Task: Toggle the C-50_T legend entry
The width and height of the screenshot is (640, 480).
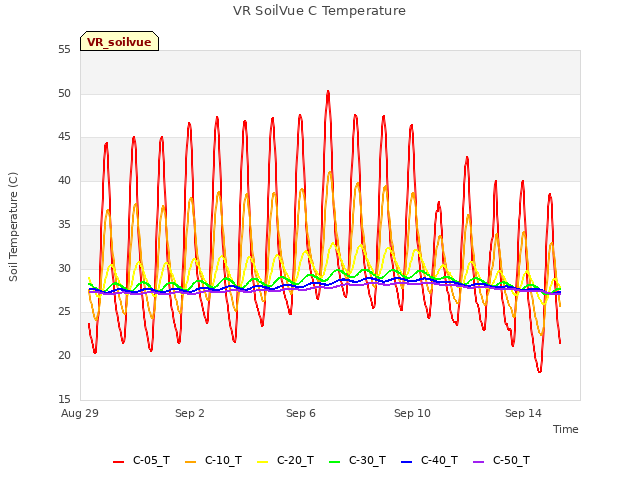Action: click(501, 461)
